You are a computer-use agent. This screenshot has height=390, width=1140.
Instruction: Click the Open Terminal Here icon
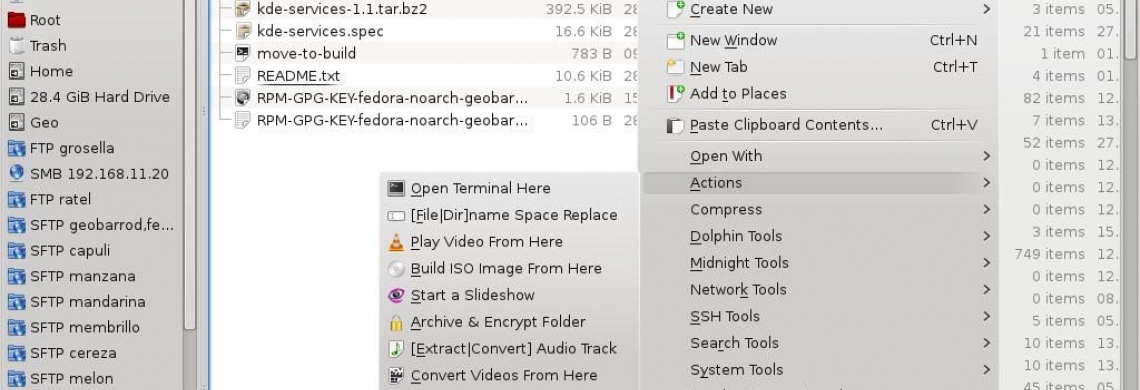(x=396, y=188)
